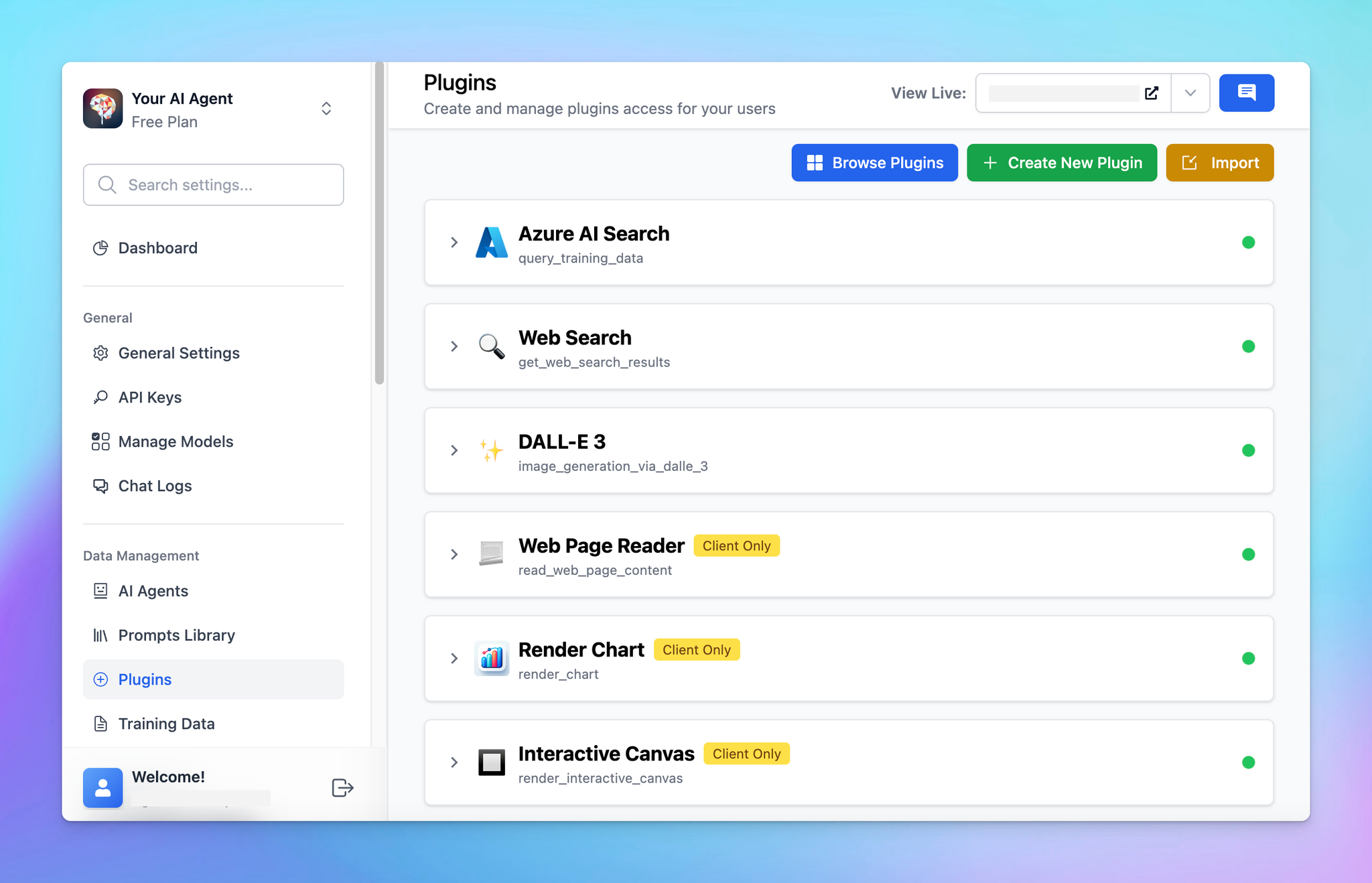Screen dimensions: 1372x883
Task: Click the sidebar vertical scrollbar
Action: coord(379,223)
